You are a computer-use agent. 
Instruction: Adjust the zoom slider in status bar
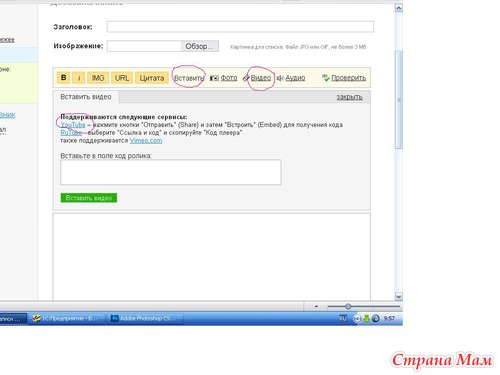348,306
